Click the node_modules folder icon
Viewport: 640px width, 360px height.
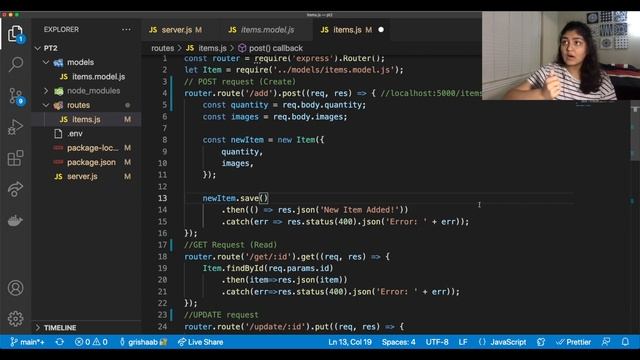pyautogui.click(x=59, y=91)
